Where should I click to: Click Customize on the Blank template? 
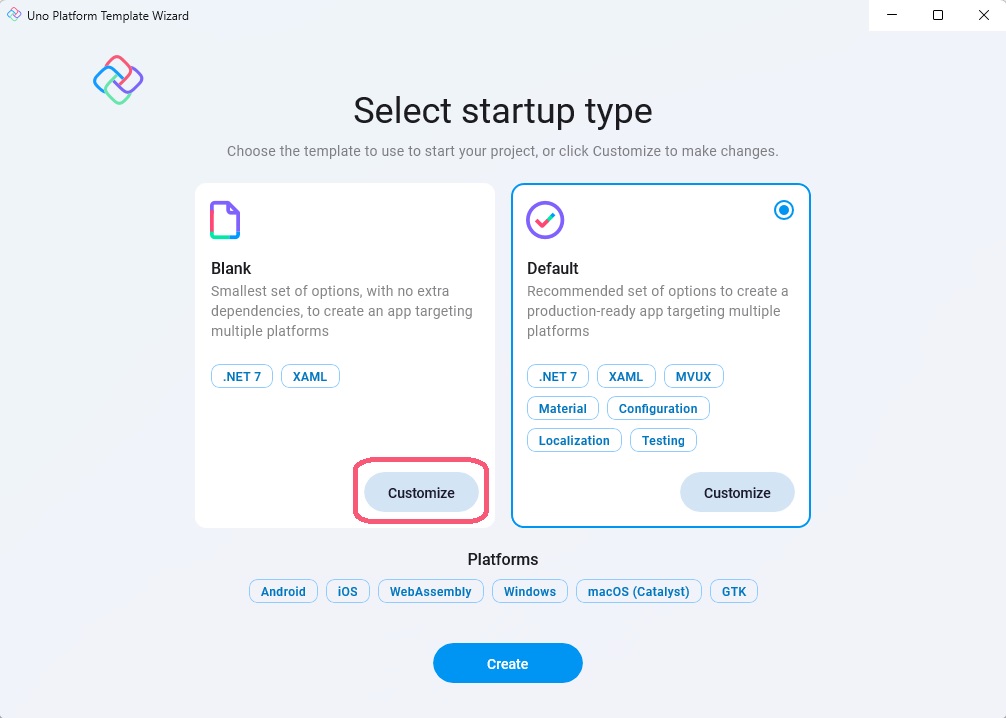point(420,492)
